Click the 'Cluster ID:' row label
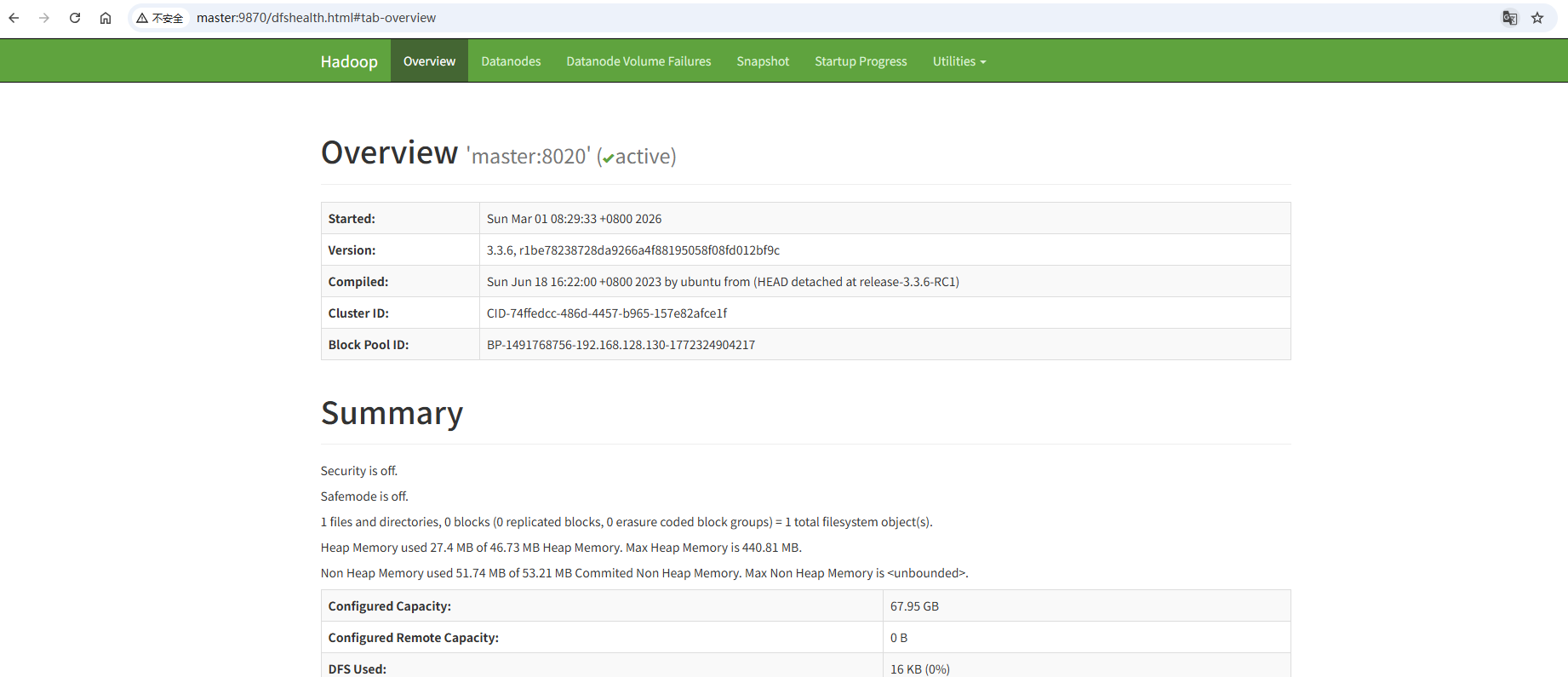The image size is (1568, 677). (358, 313)
